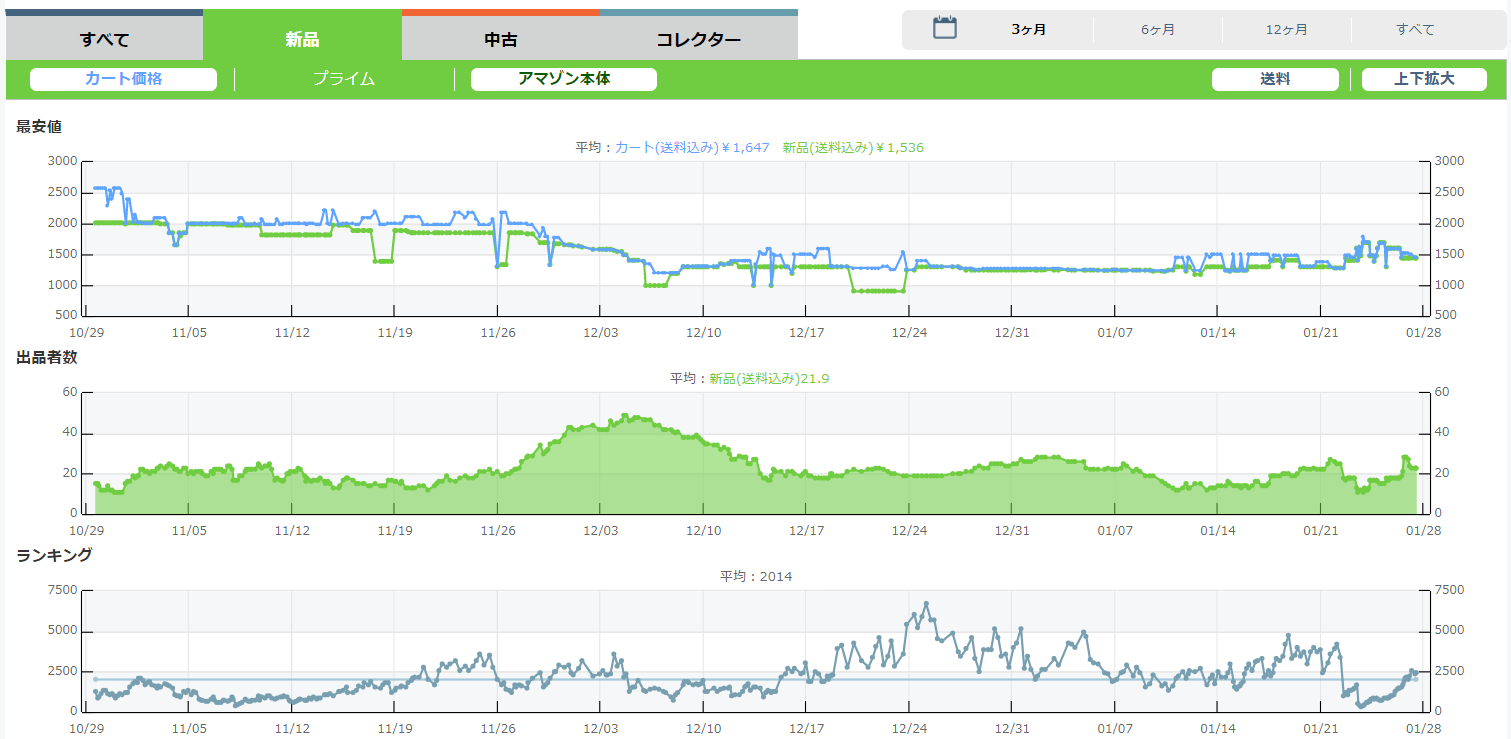1511x739 pixels.
Task: Select the 新品 tab
Action: point(302,40)
